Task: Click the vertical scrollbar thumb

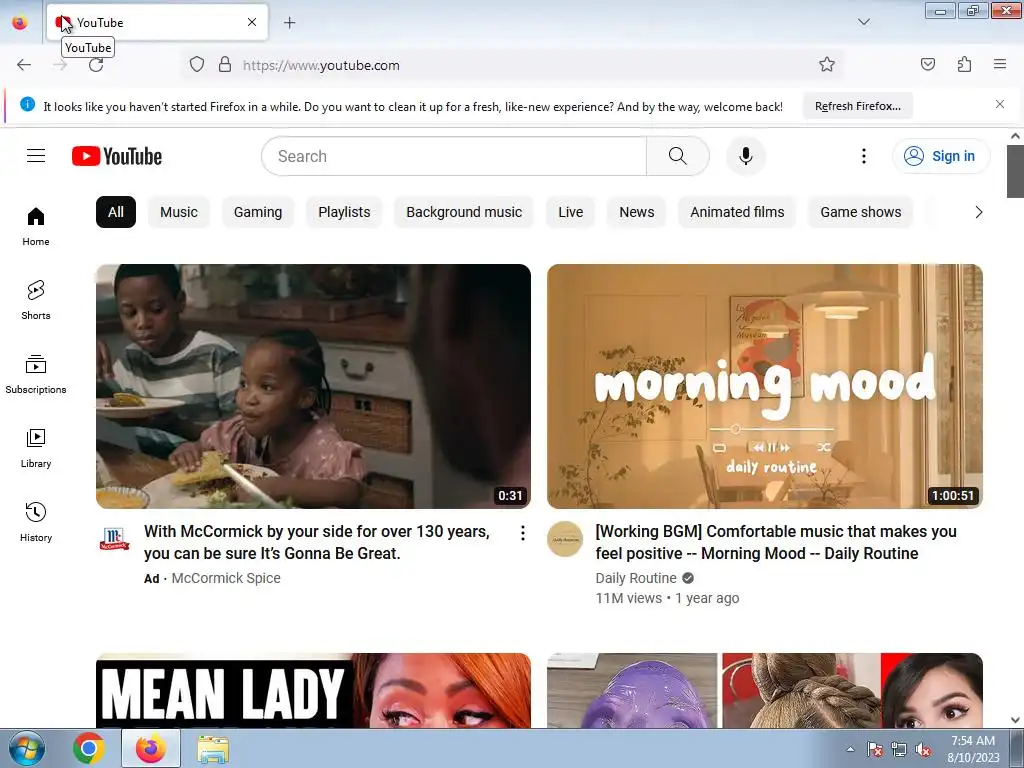Action: (x=1015, y=171)
